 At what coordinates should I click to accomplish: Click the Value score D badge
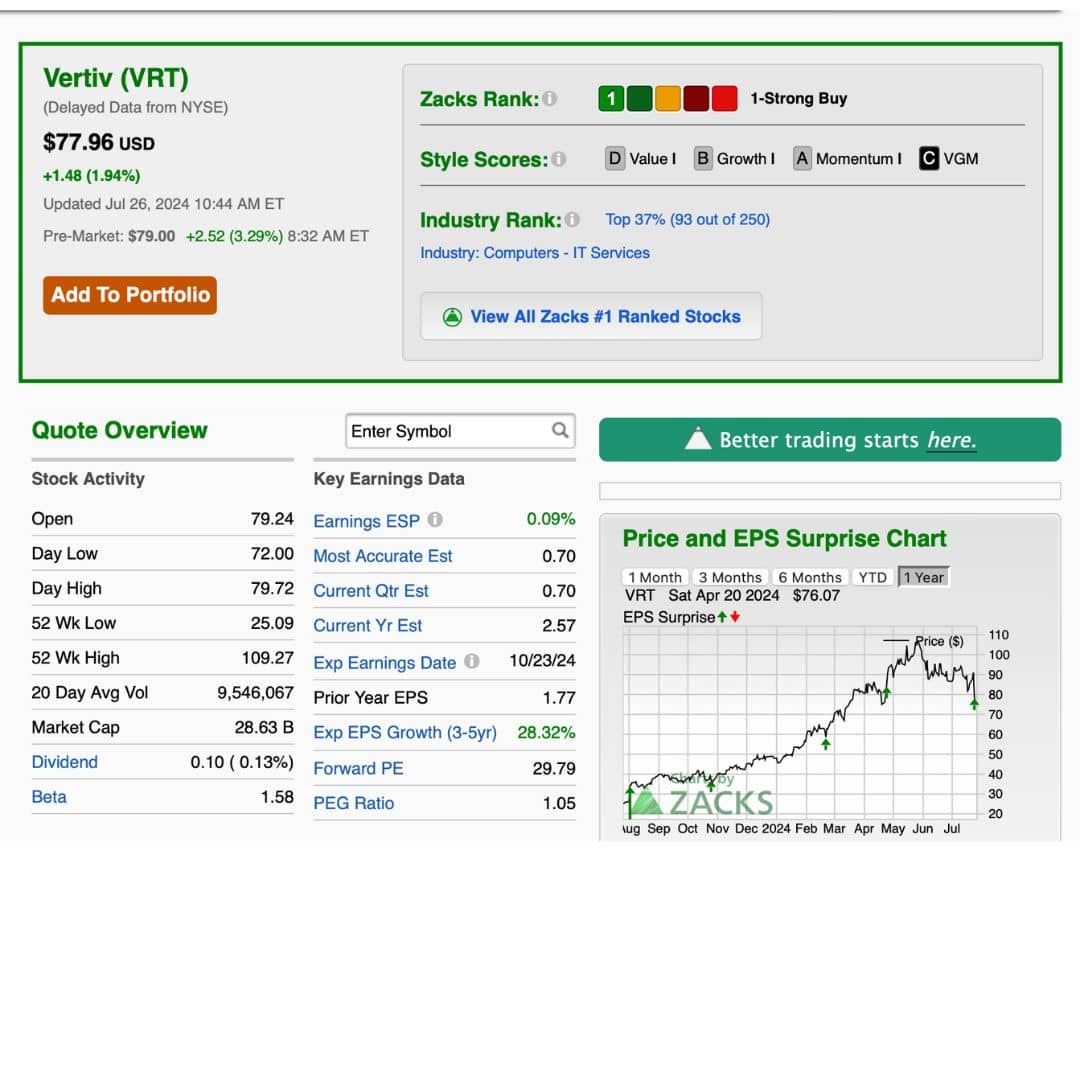pos(614,158)
